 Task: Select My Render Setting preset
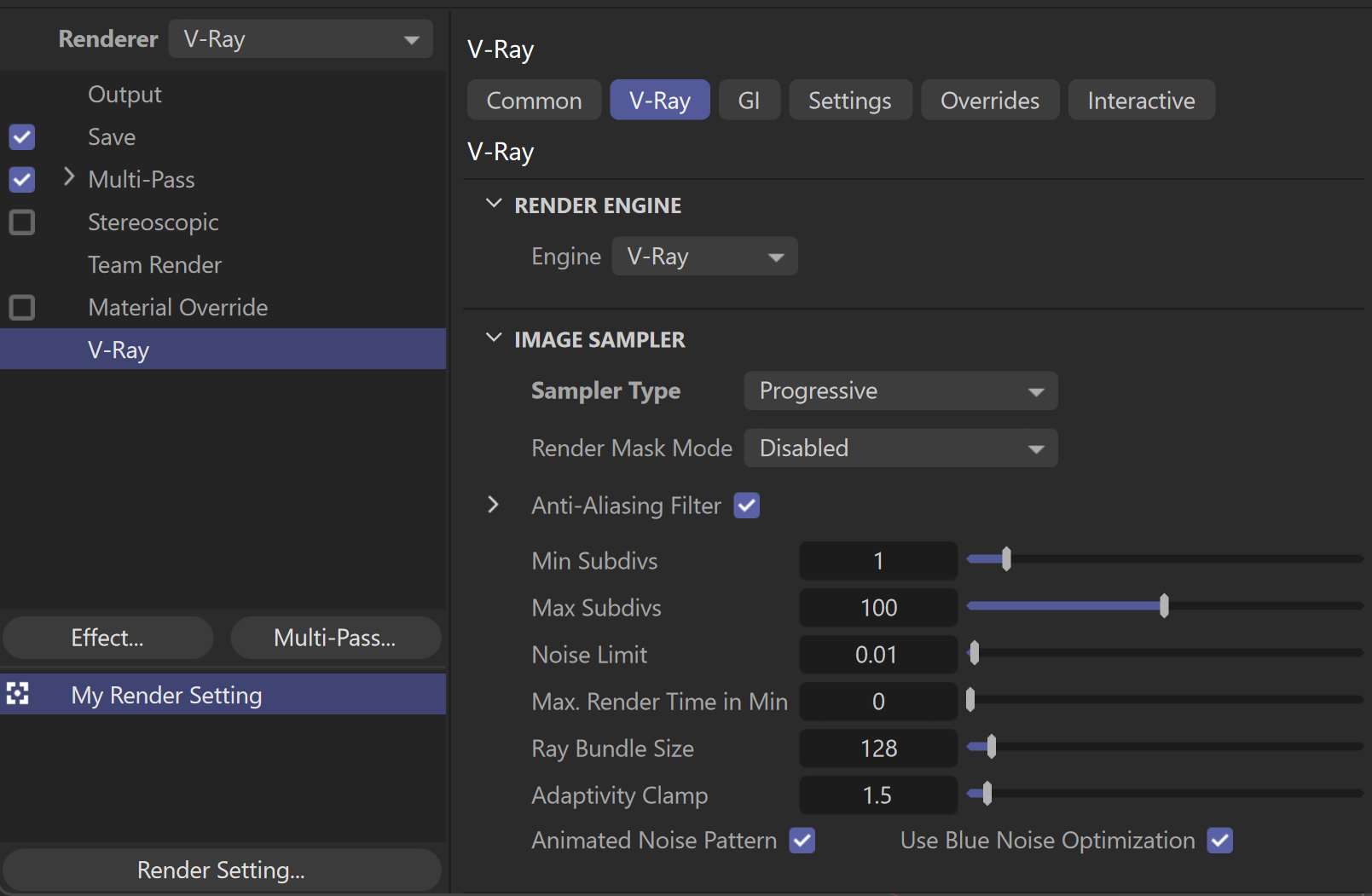click(x=223, y=694)
